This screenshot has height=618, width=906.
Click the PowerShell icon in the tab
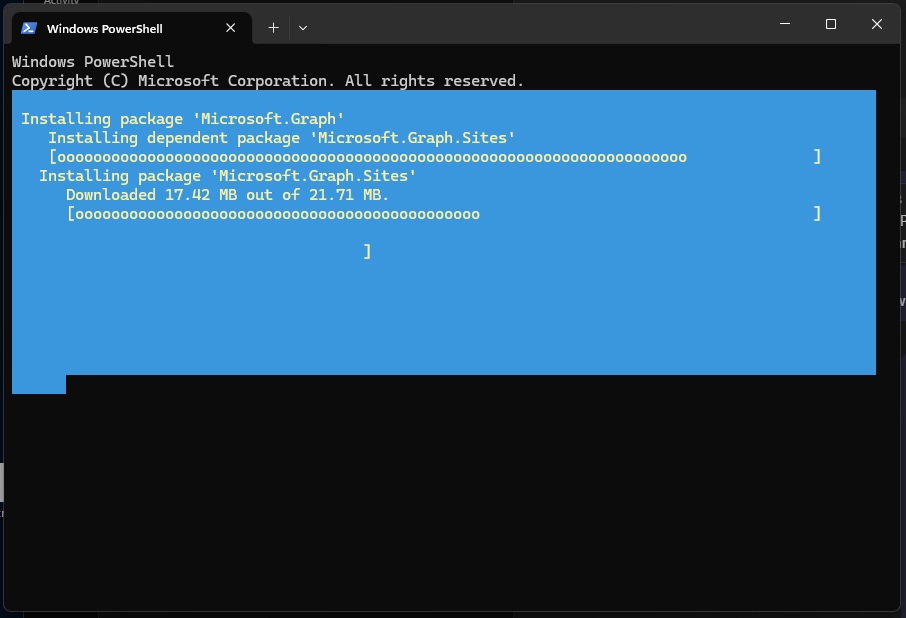29,28
